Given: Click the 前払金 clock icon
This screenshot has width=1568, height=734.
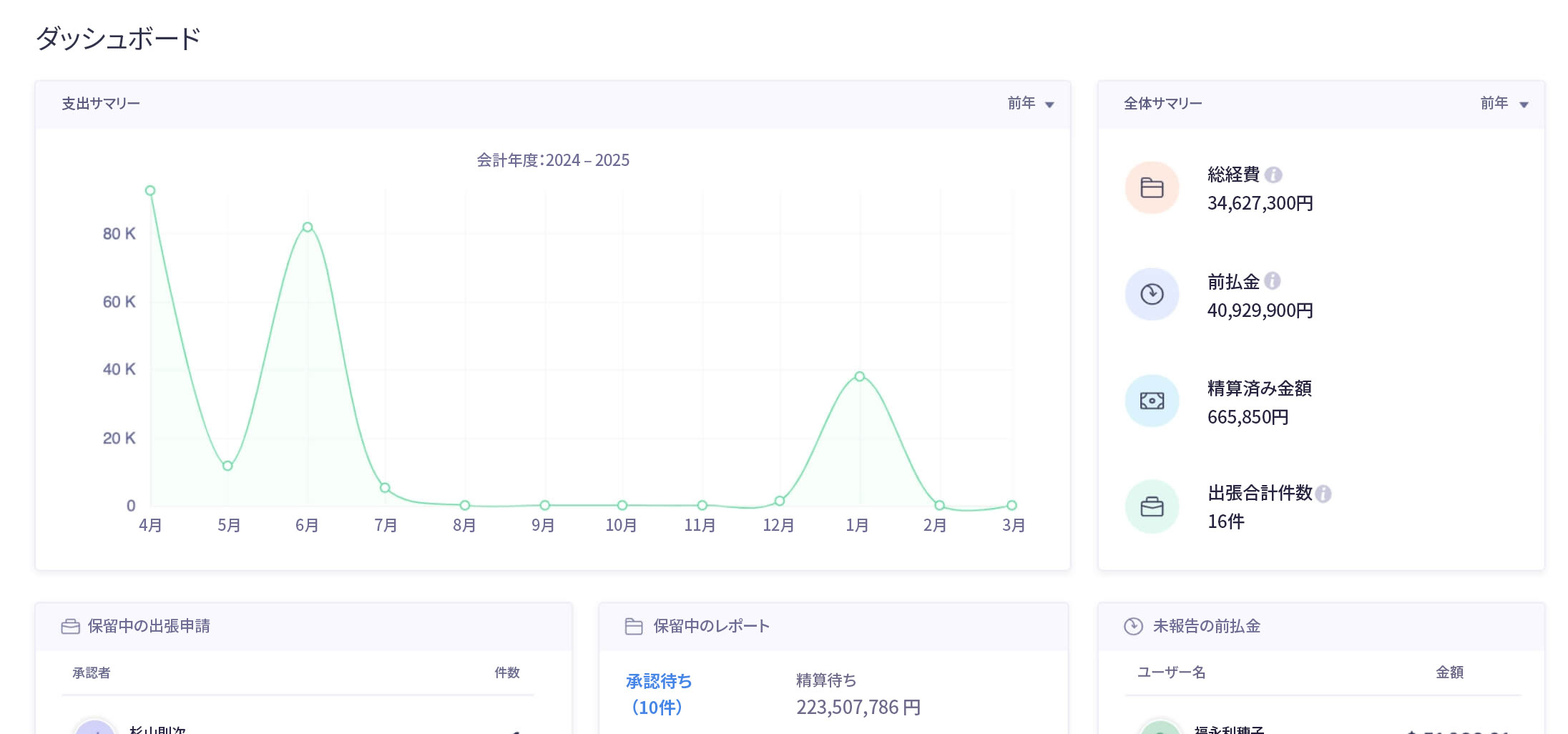Looking at the screenshot, I should tap(1152, 294).
